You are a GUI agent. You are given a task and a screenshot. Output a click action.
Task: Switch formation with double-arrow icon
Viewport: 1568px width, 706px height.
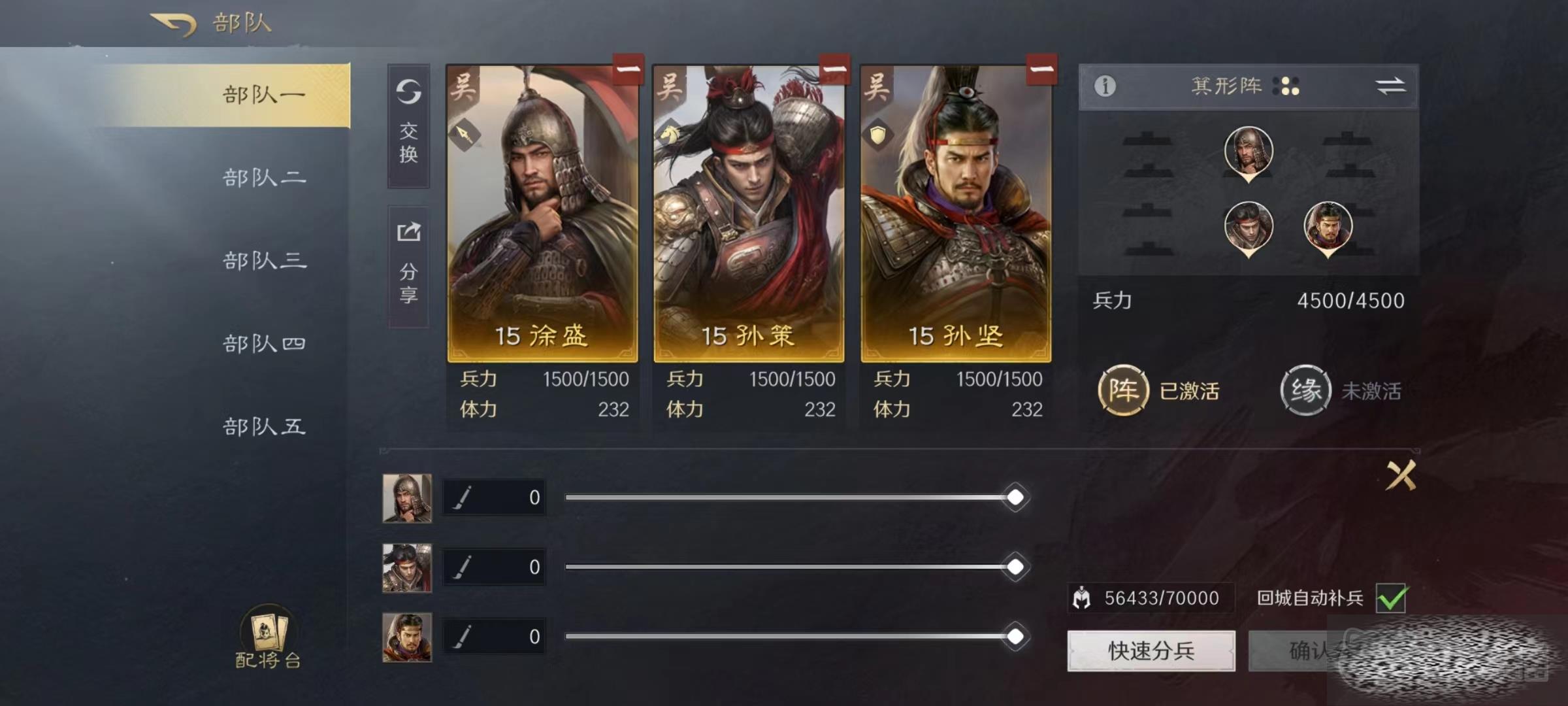1390,86
